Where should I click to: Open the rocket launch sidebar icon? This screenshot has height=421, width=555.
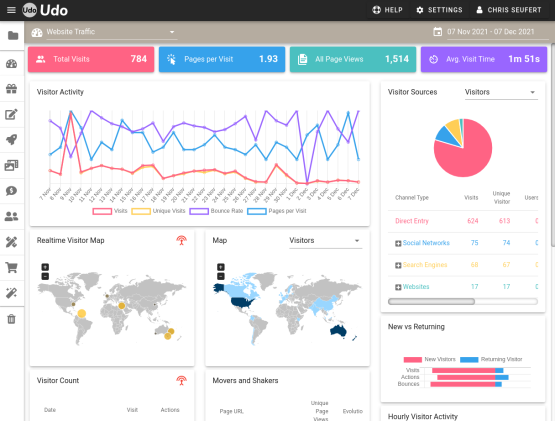click(x=12, y=140)
